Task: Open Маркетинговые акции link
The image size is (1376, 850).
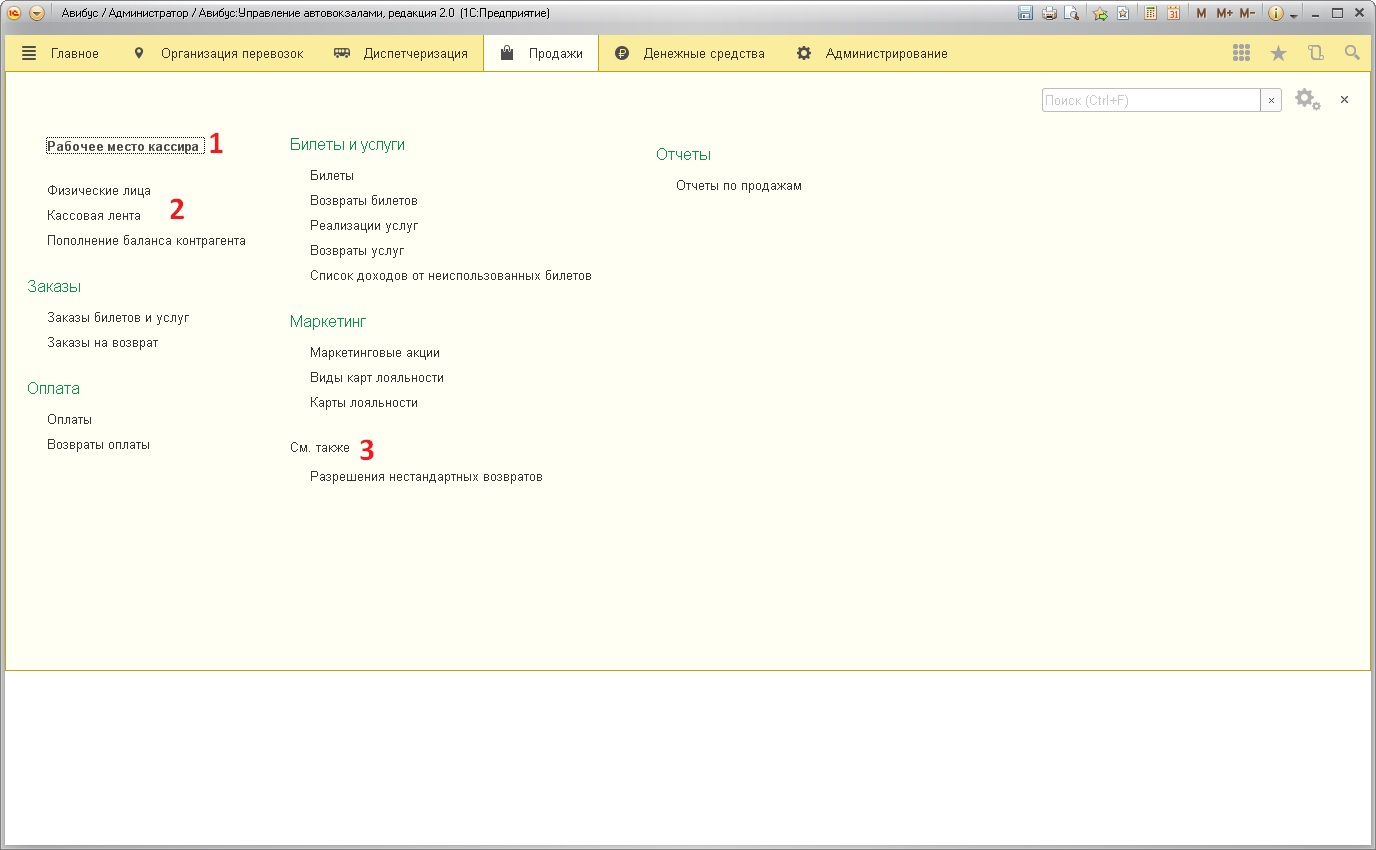Action: click(x=375, y=352)
